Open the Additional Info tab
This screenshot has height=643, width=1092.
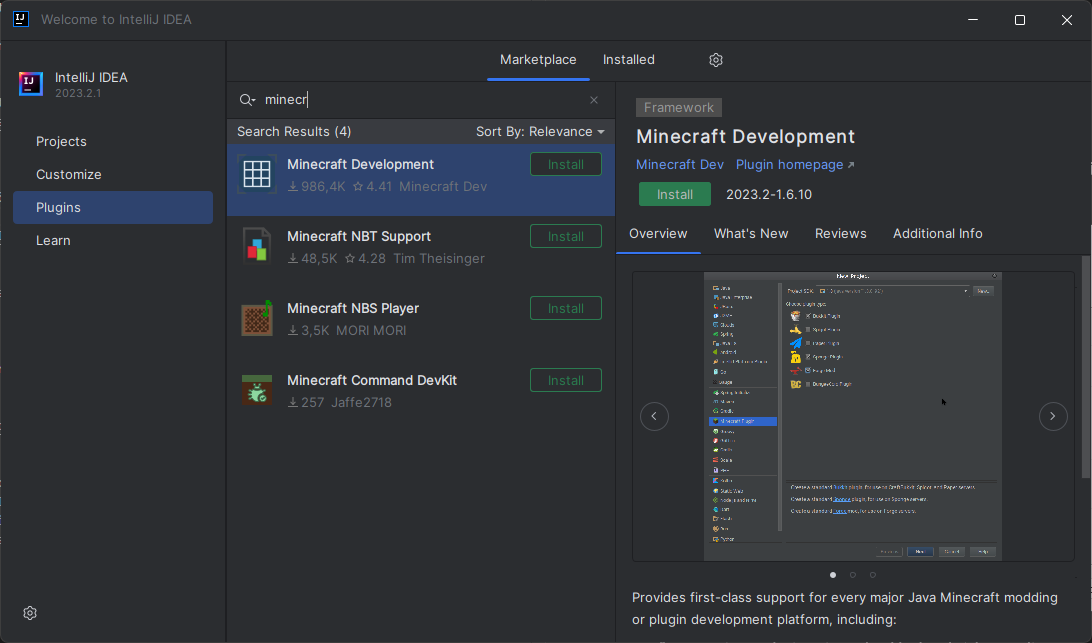coord(937,234)
